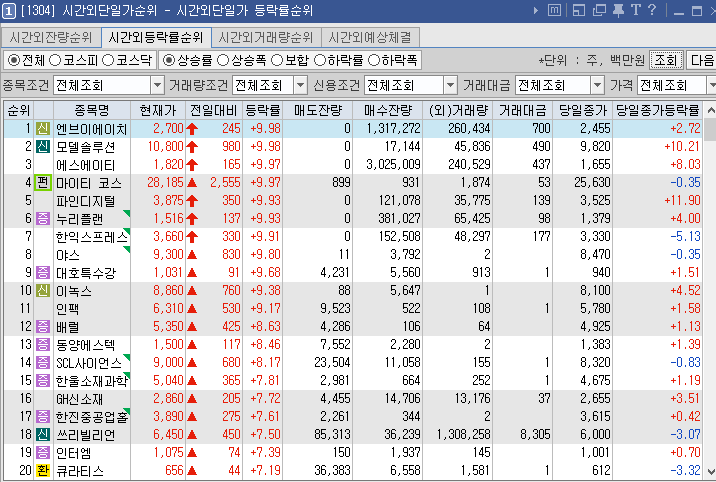The width and height of the screenshot is (716, 482).
Task: Click the 증 badge on 배럴 row
Action: tap(43, 327)
